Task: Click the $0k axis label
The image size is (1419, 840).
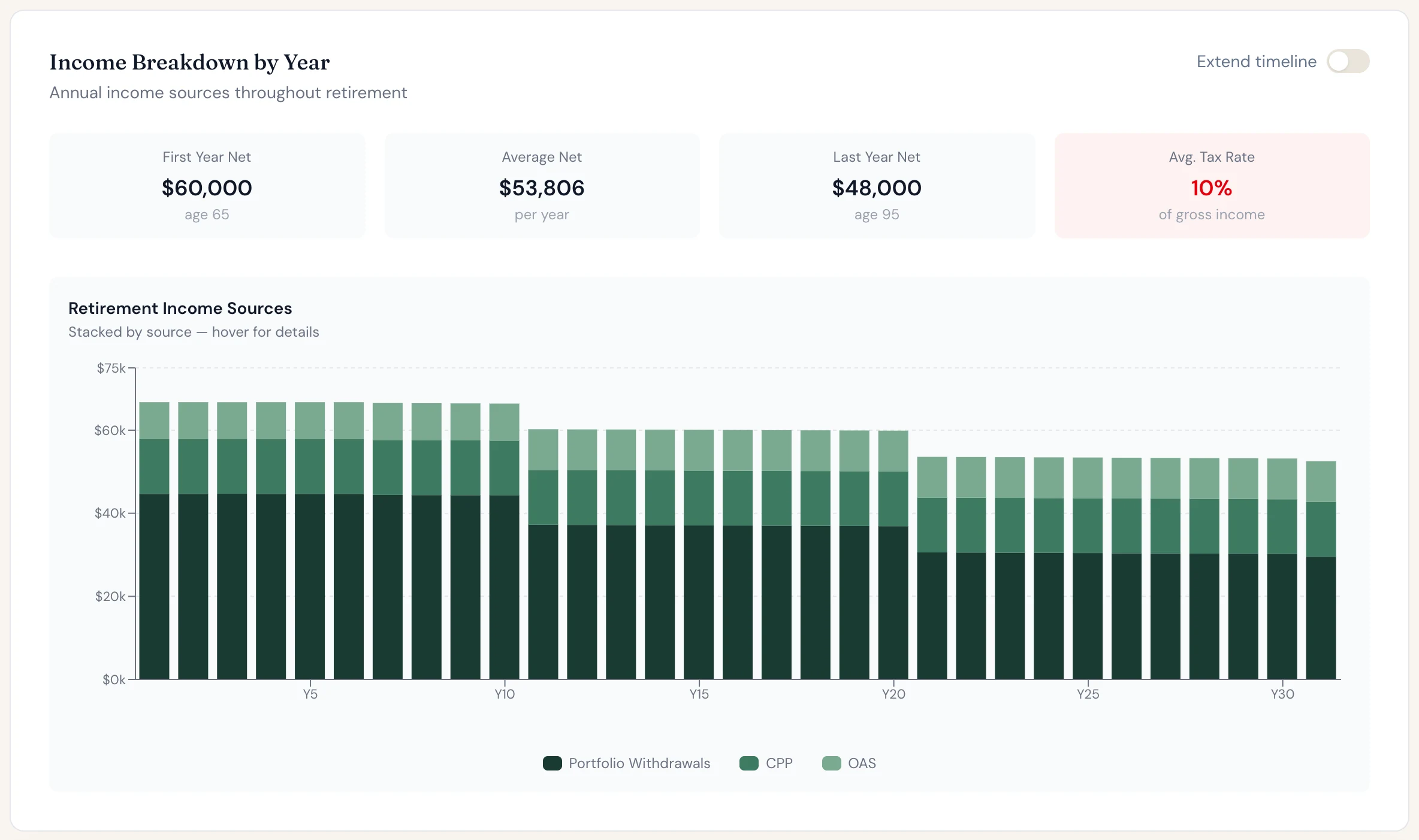Action: point(114,679)
